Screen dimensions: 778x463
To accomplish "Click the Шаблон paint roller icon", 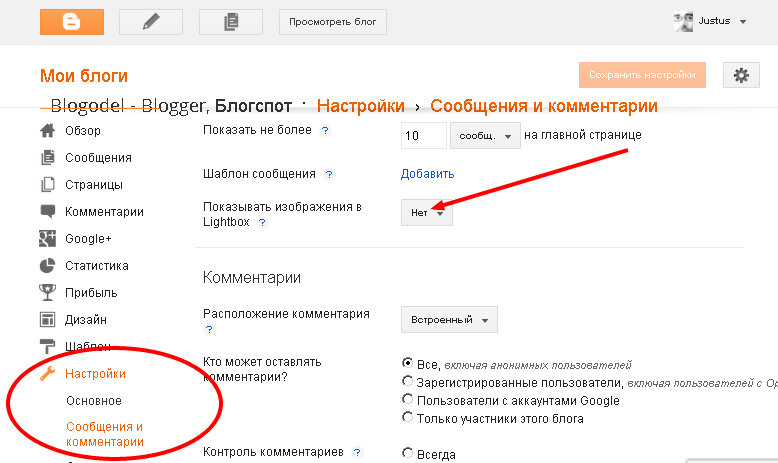I will tap(48, 346).
